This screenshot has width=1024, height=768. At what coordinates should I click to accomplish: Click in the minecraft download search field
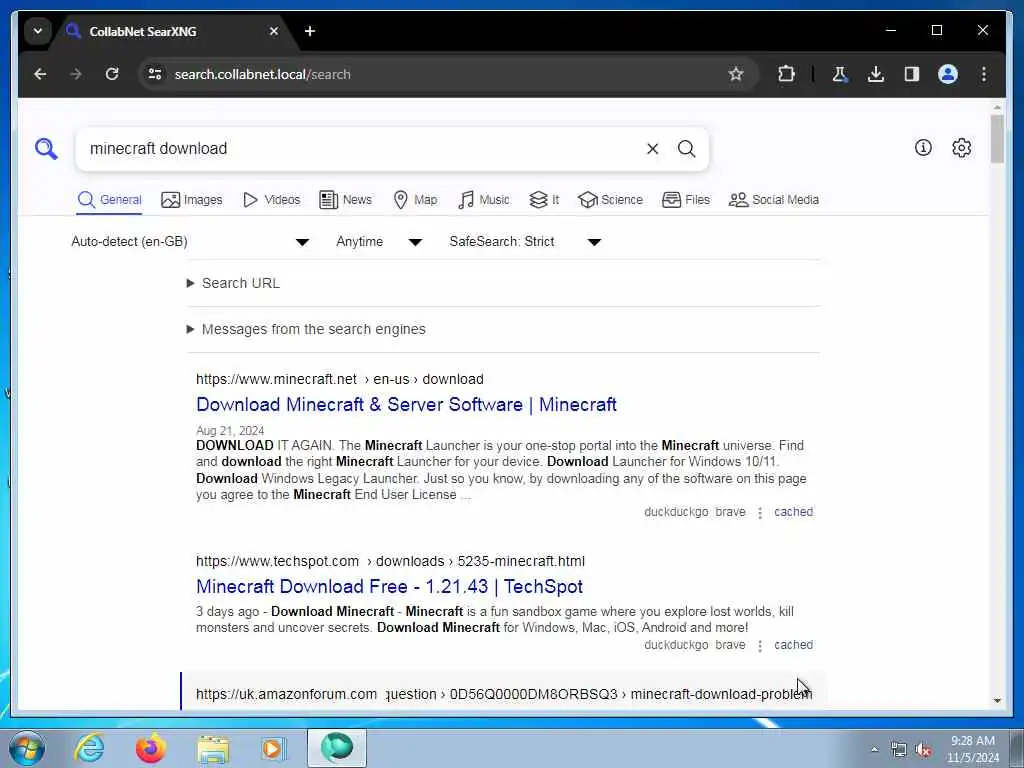pyautogui.click(x=359, y=149)
